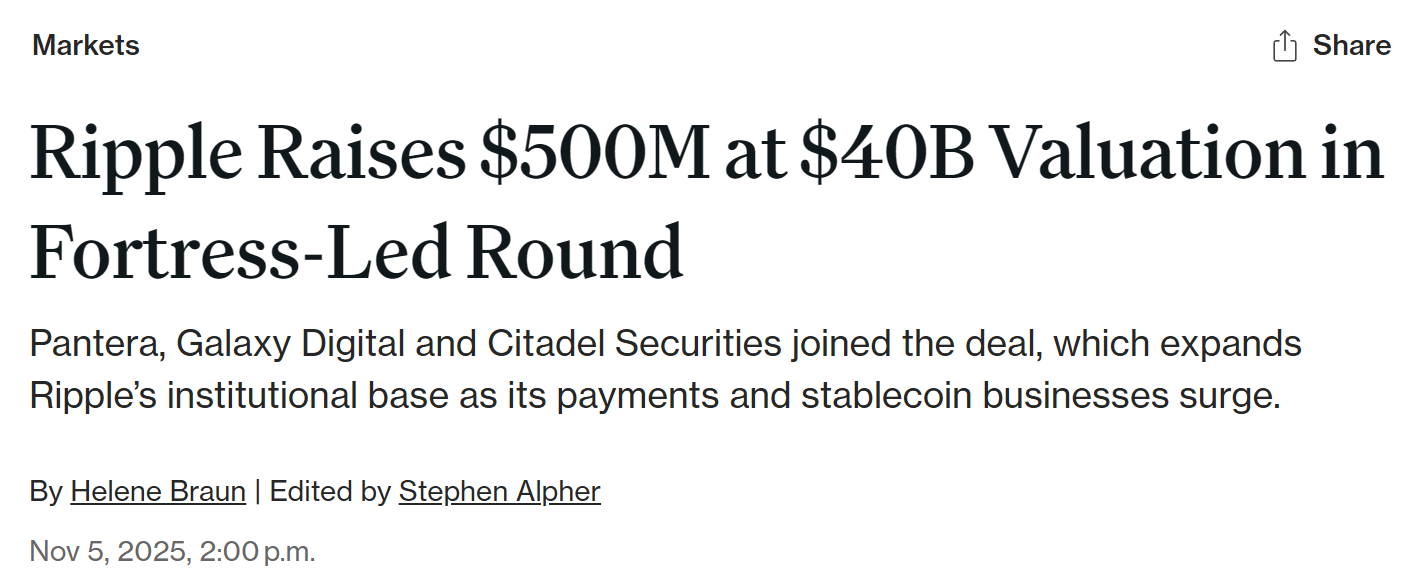
Task: Open author Helene Braun's profile link
Action: point(158,491)
